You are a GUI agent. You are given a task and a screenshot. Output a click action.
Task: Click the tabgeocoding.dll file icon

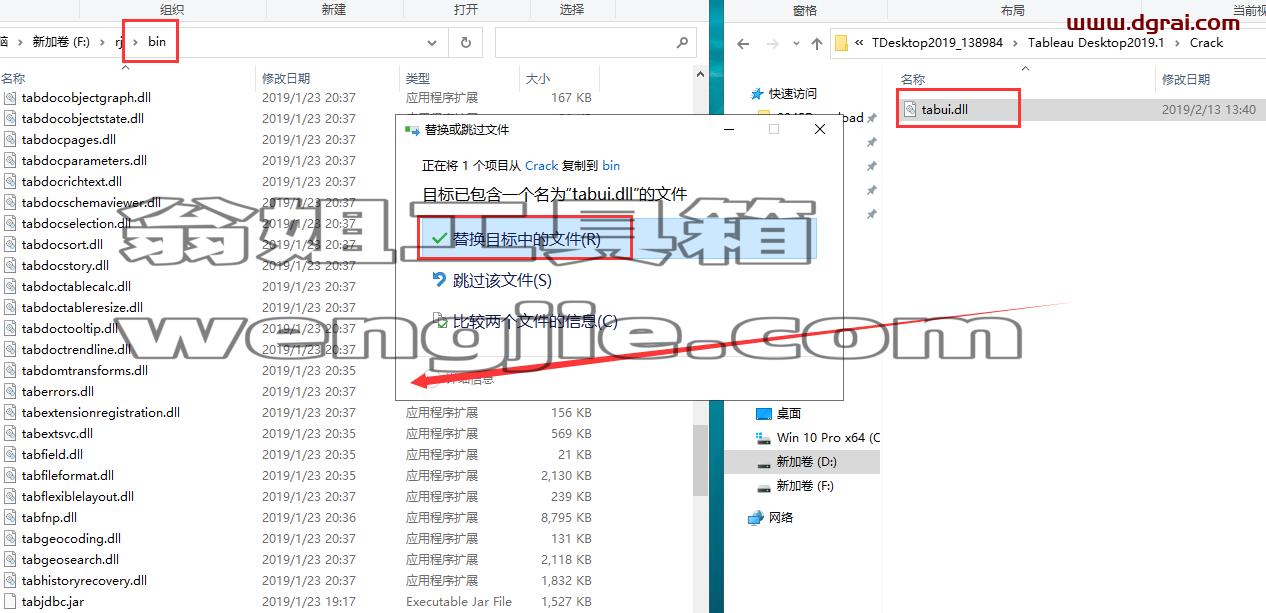pyautogui.click(x=10, y=539)
